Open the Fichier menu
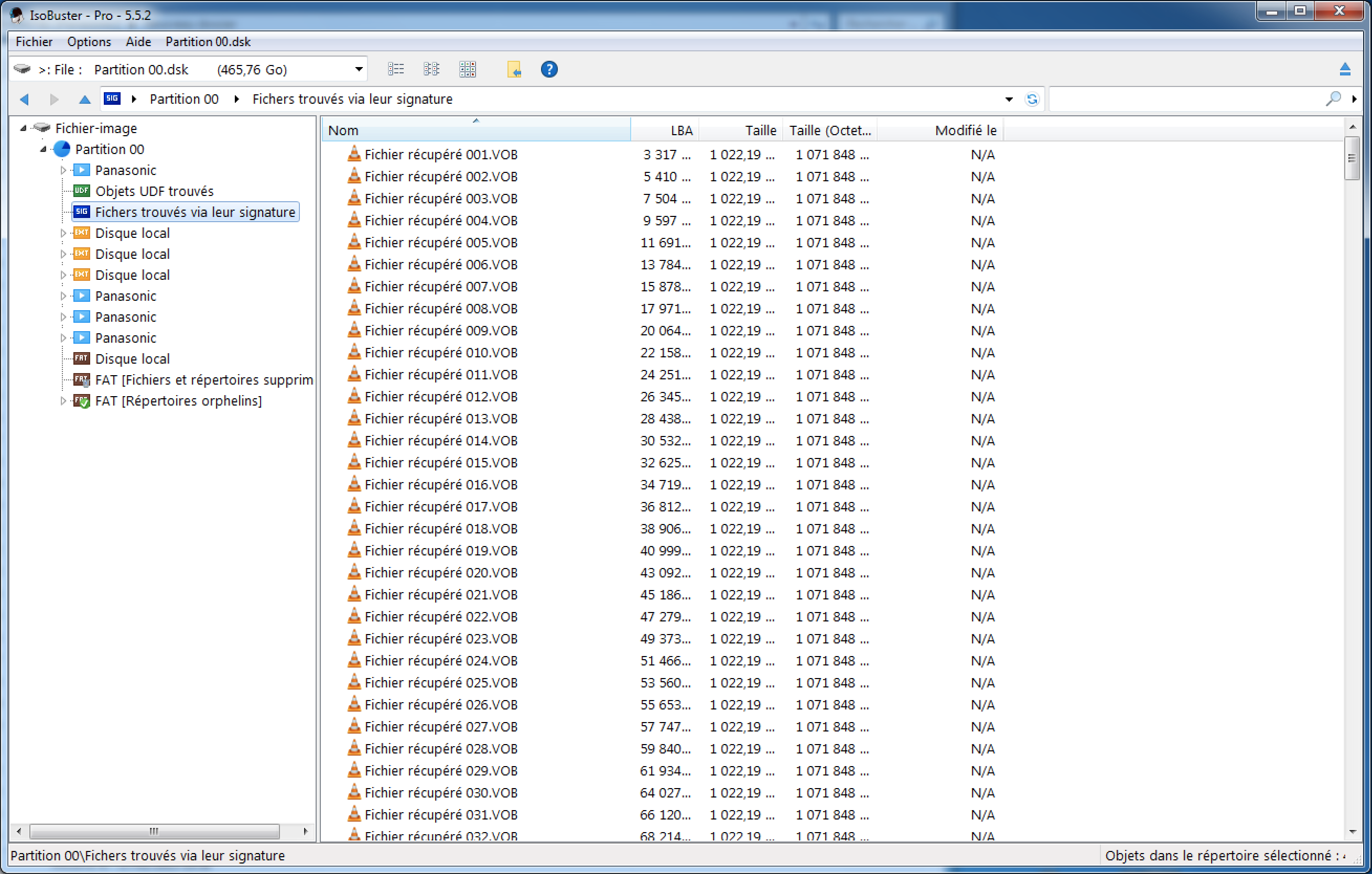Screen dimensions: 1372x874 (x=34, y=41)
